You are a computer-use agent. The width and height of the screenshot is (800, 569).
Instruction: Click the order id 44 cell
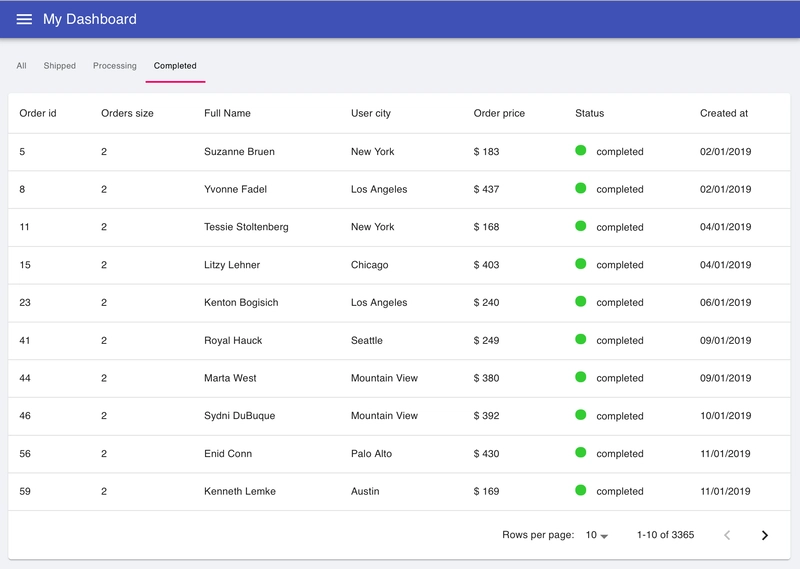25,378
